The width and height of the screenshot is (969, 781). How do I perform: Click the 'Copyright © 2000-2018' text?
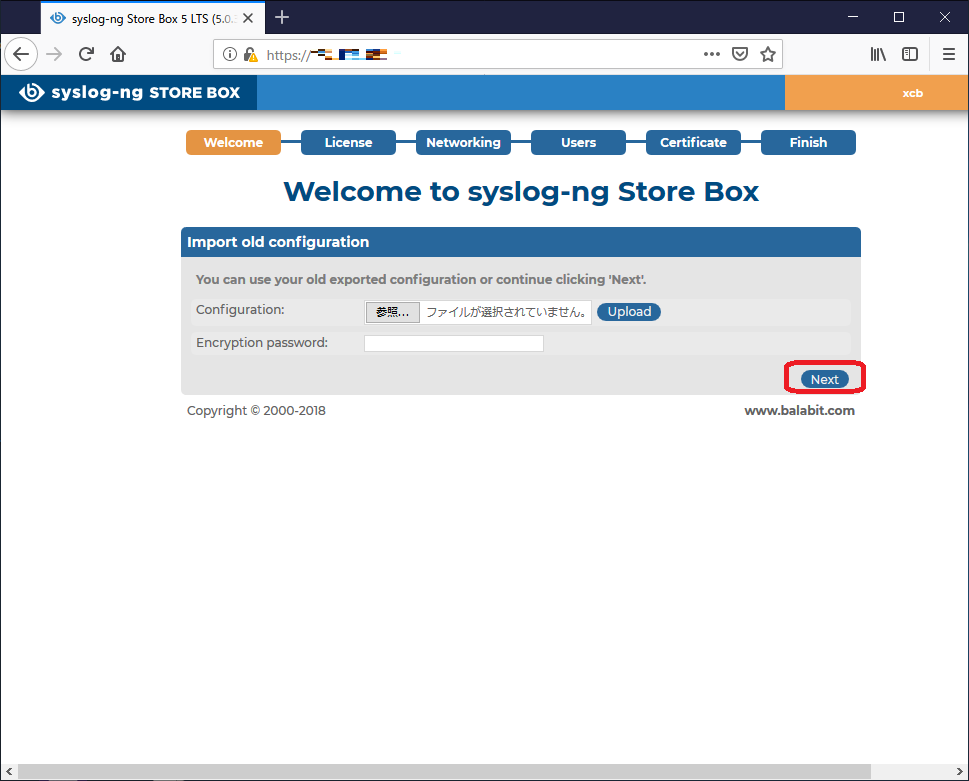point(256,411)
